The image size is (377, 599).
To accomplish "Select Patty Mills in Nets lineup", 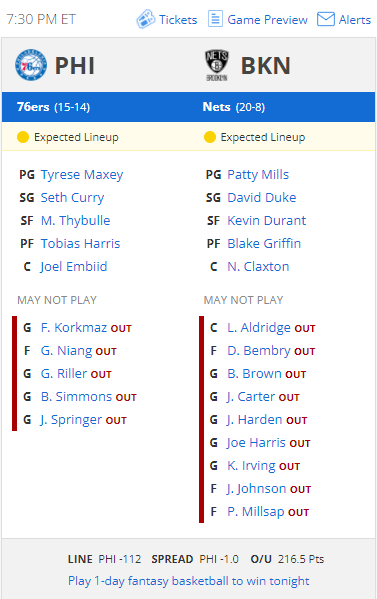I will click(258, 175).
